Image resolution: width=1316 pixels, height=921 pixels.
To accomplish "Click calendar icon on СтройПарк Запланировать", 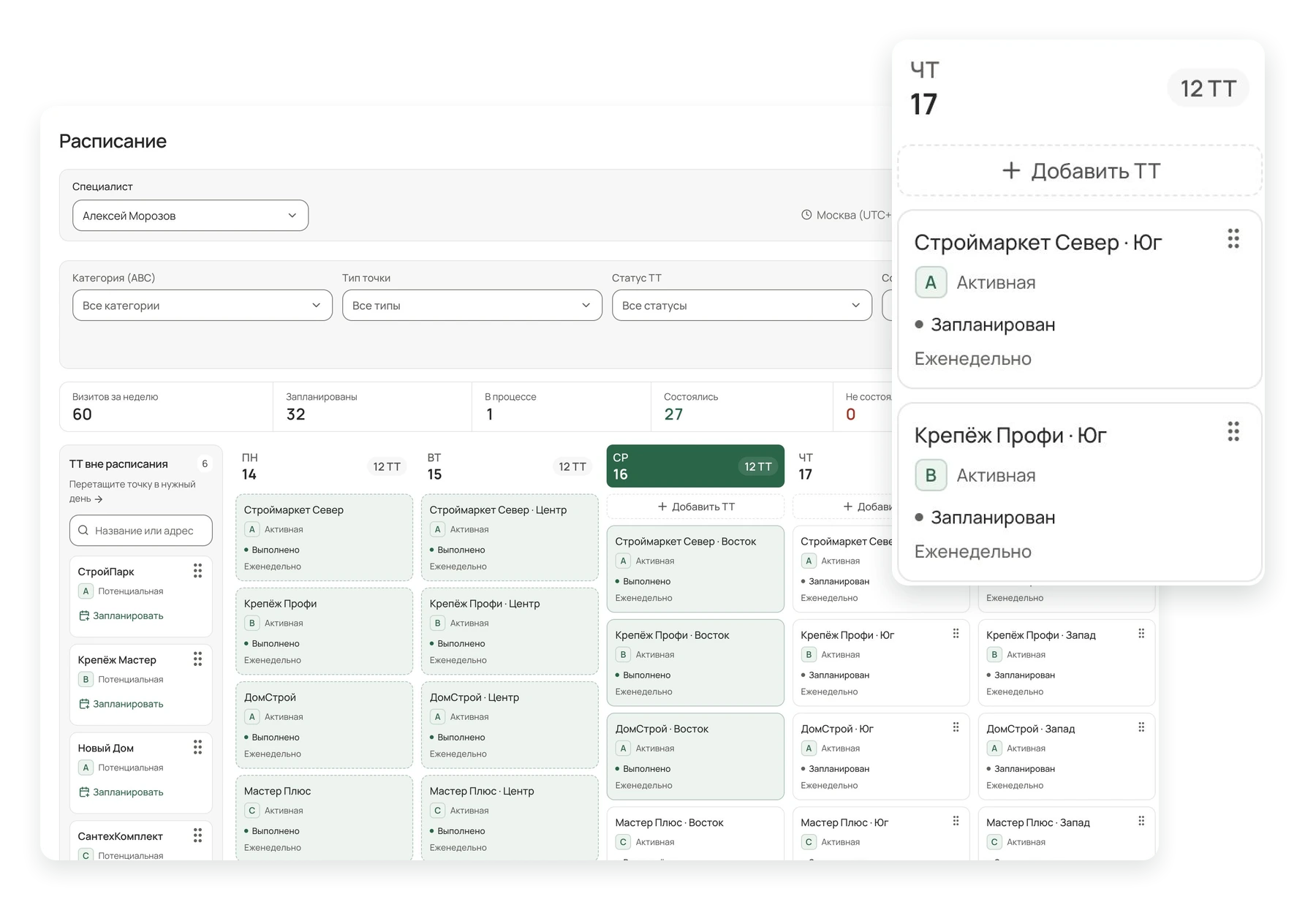I will click(84, 615).
